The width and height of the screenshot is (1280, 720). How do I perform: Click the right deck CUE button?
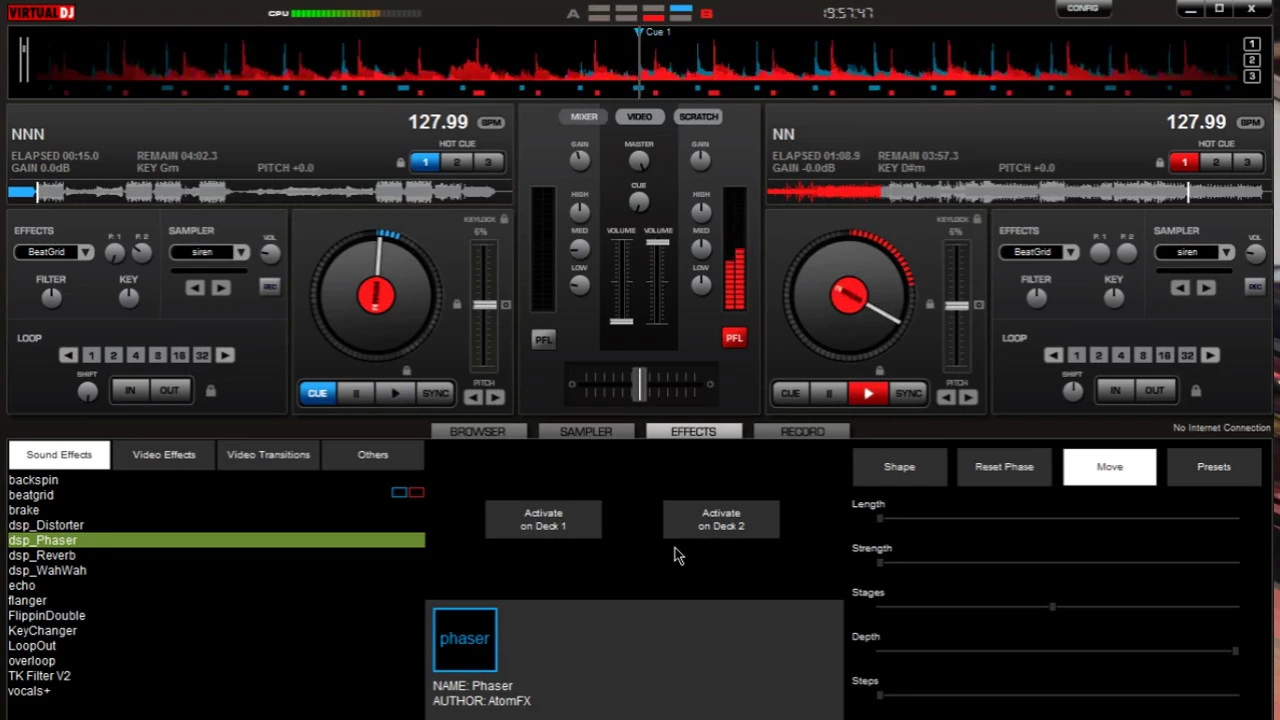[x=790, y=393]
